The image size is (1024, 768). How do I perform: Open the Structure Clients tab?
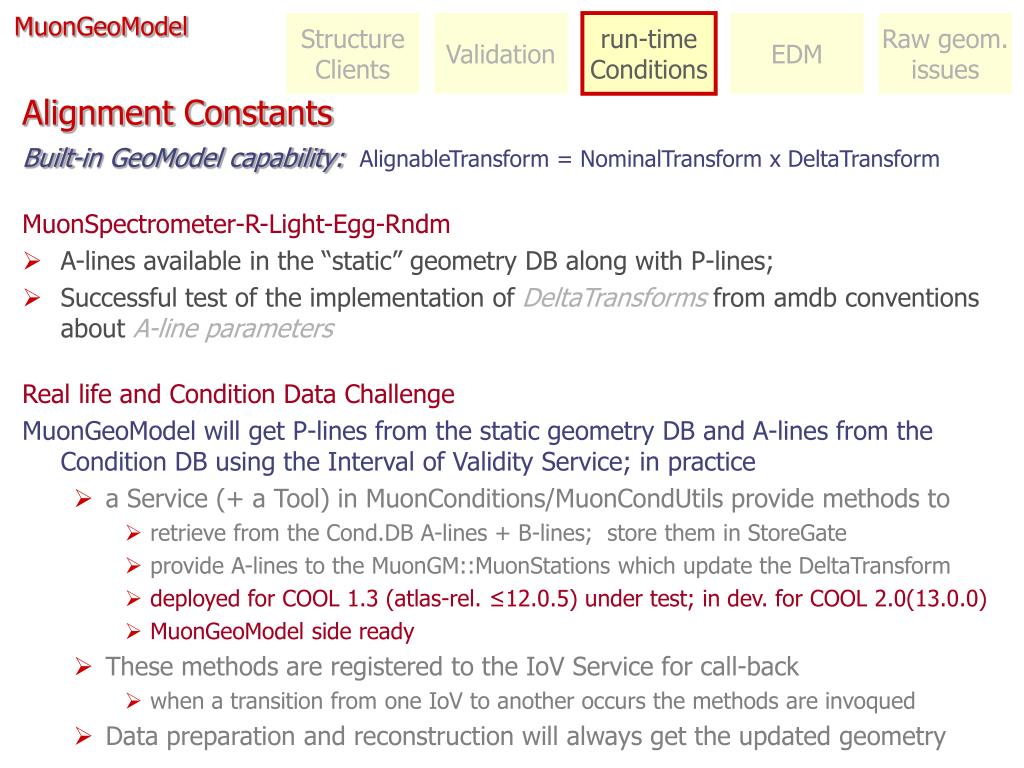(x=353, y=54)
